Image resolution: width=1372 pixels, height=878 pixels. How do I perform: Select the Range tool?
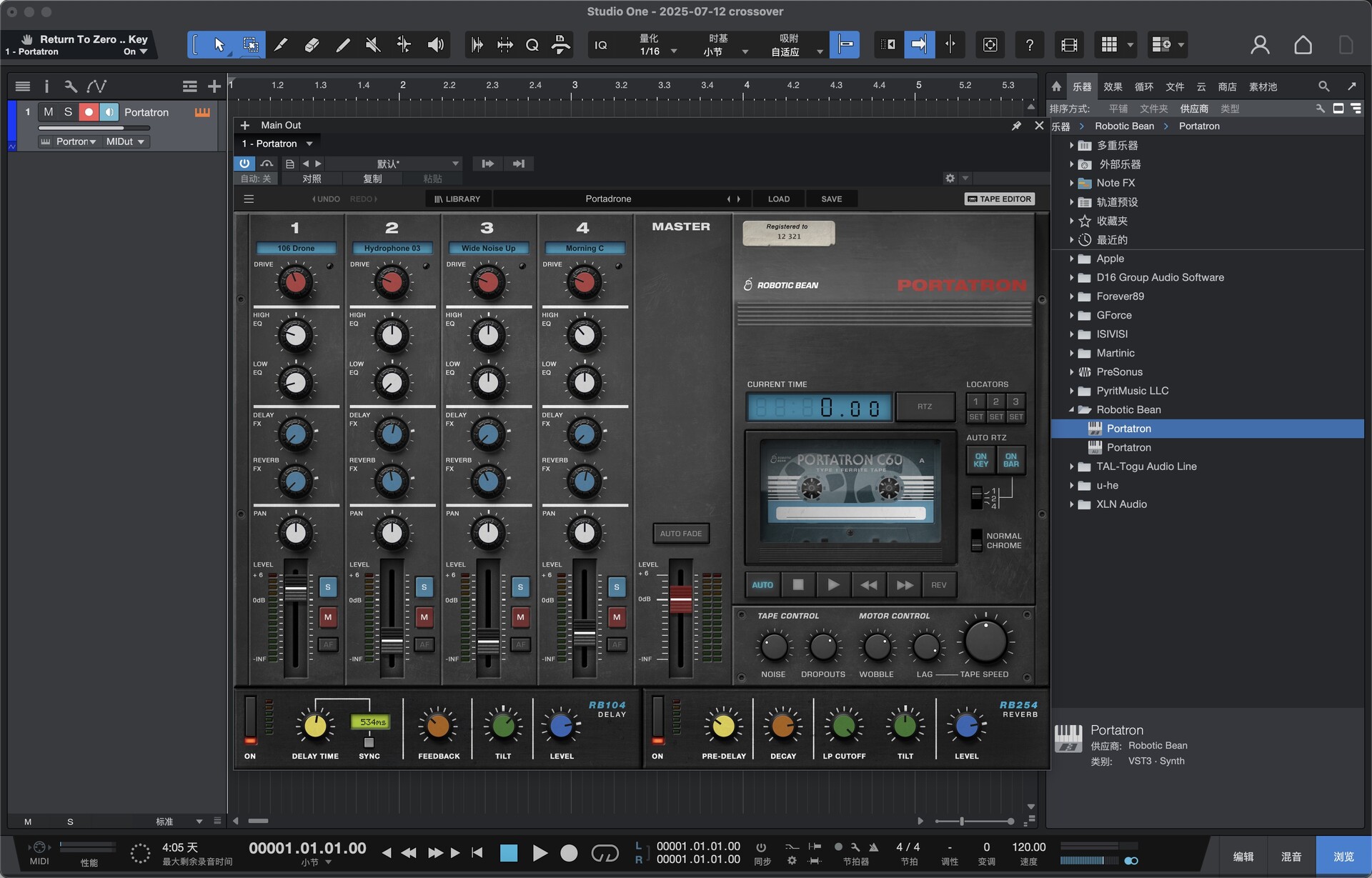click(251, 45)
